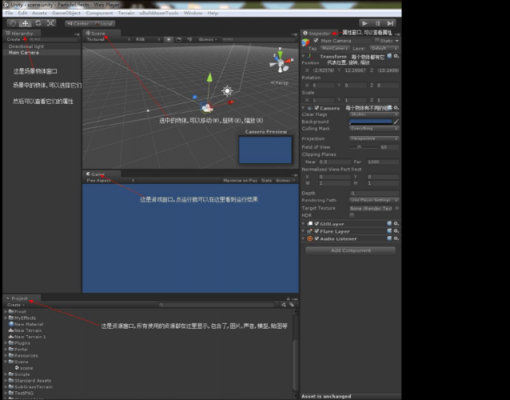Viewport: 510px width, 400px height.
Task: Open Transform component gear settings menu
Action: pos(396,56)
